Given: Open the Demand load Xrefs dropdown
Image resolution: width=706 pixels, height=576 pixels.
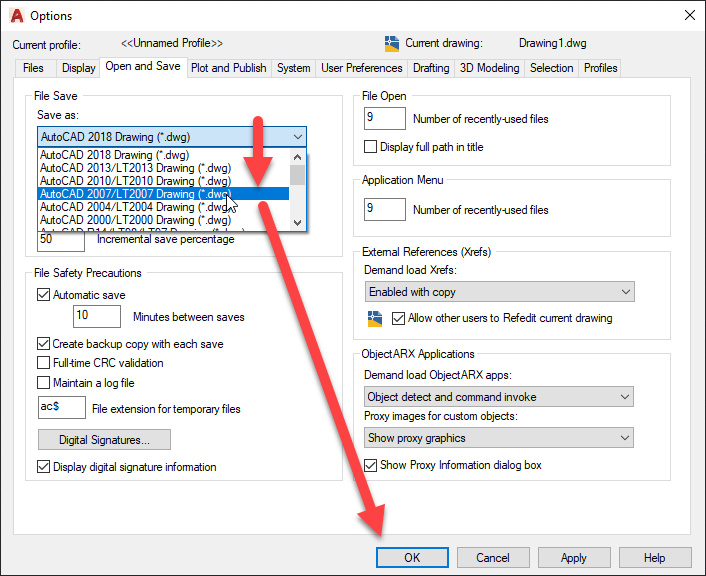Looking at the screenshot, I should coord(500,292).
